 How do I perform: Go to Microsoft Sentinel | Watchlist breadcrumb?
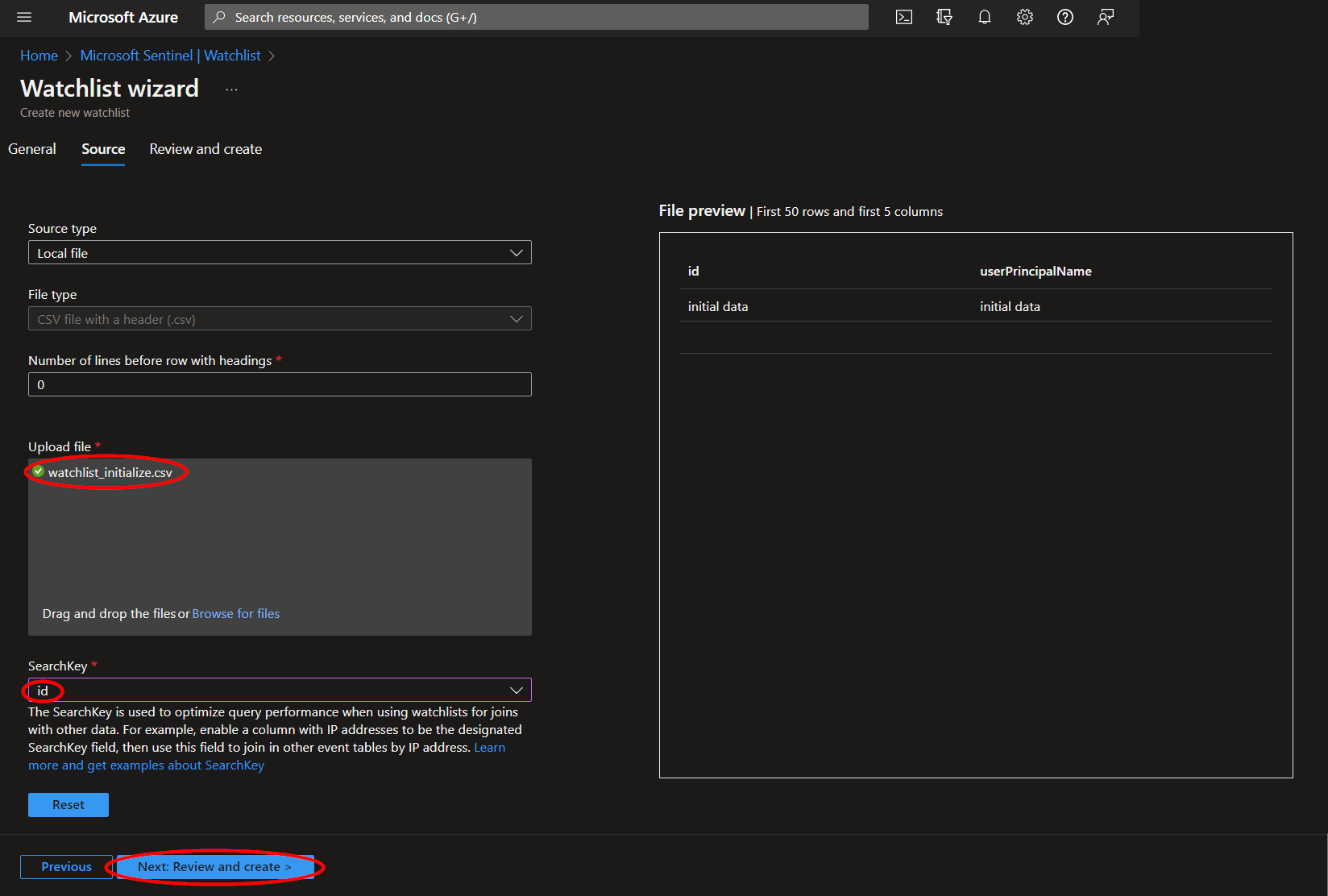[x=171, y=56]
